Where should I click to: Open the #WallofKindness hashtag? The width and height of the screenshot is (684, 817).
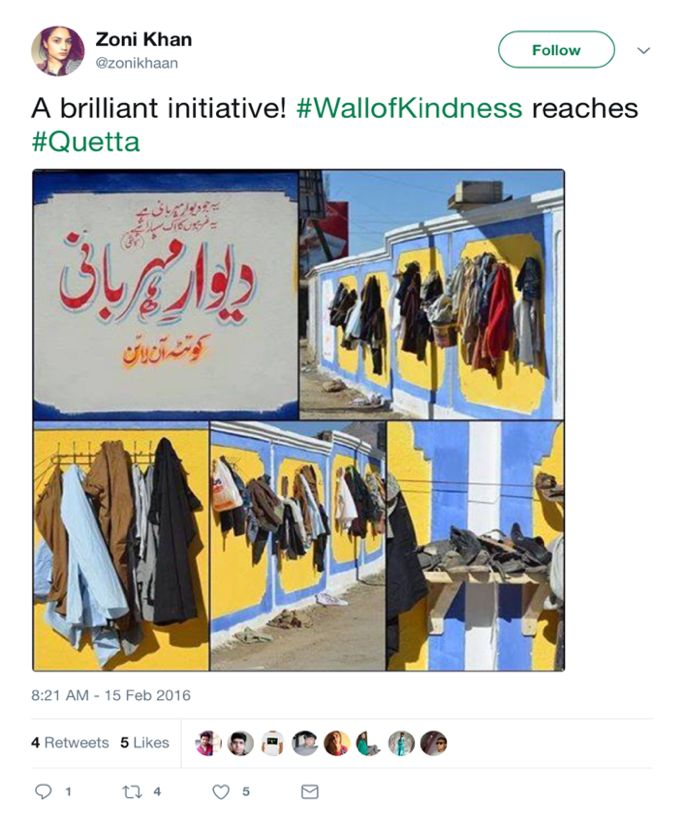[409, 108]
